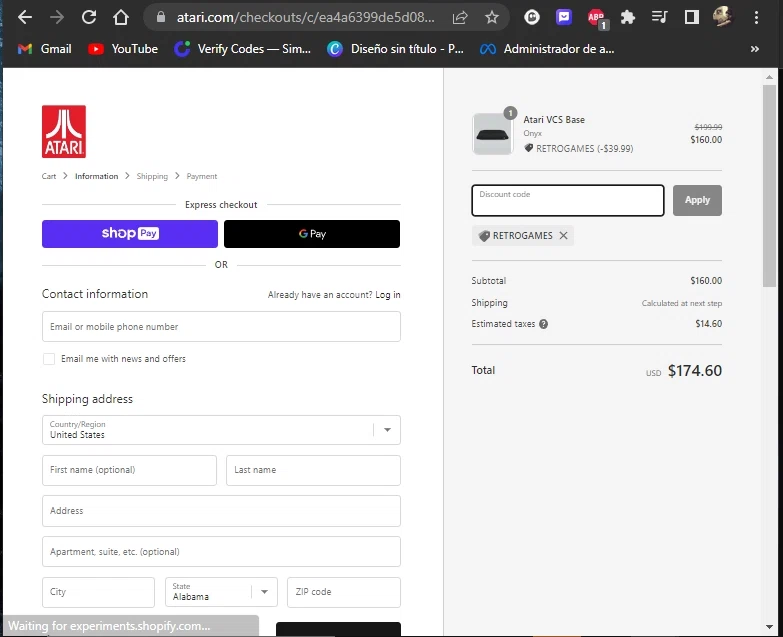Open the browser profile avatar

[723, 17]
